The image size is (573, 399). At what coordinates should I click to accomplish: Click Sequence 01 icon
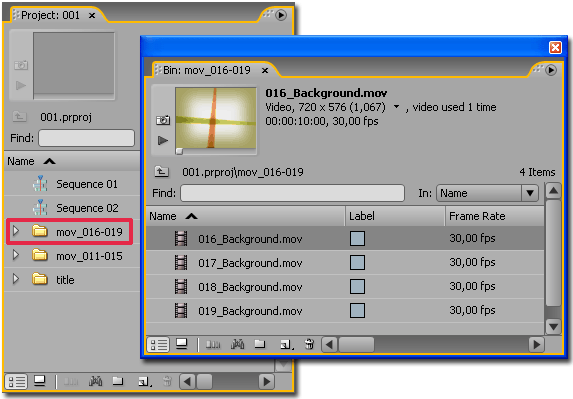click(40, 183)
